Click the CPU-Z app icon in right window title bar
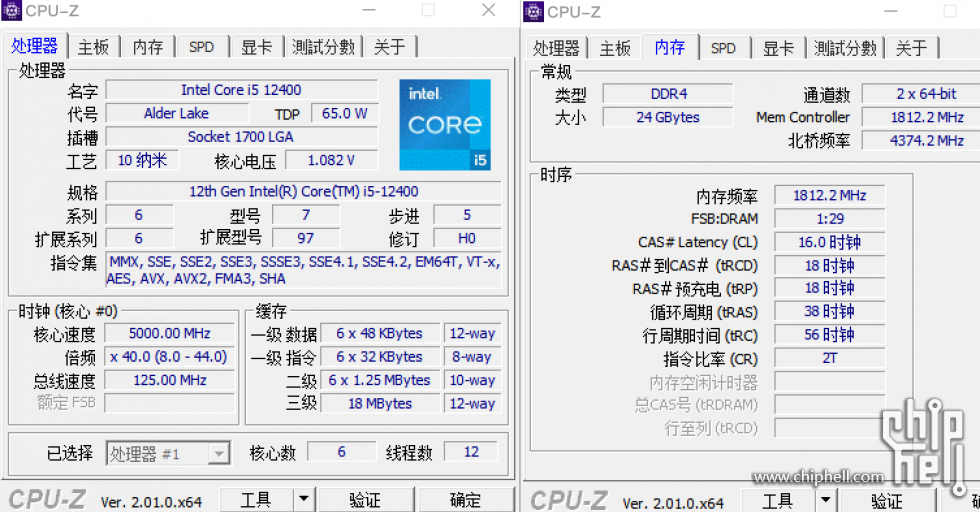This screenshot has width=980, height=512. pyautogui.click(x=533, y=11)
